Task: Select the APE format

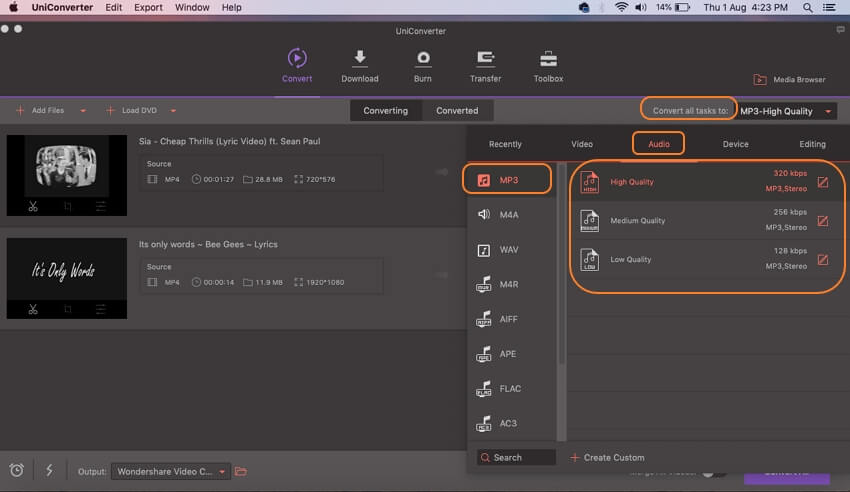Action: 510,354
